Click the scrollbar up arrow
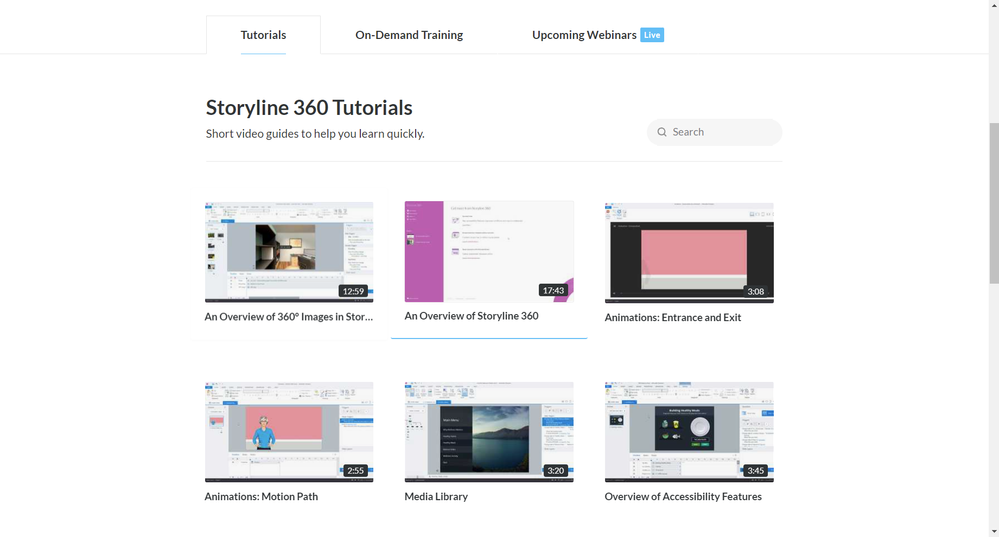This screenshot has height=537, width=999. (x=994, y=4)
